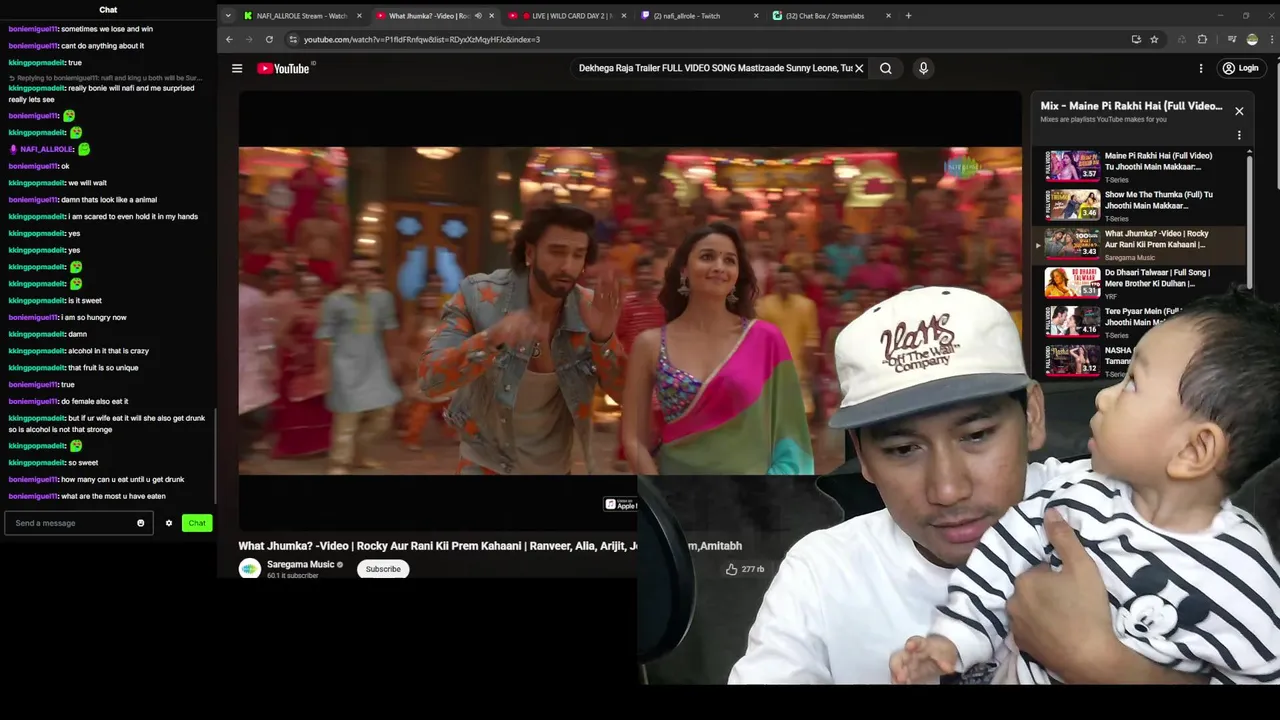The height and width of the screenshot is (720, 1280).
Task: Click the browser address bar URL
Action: (422, 39)
